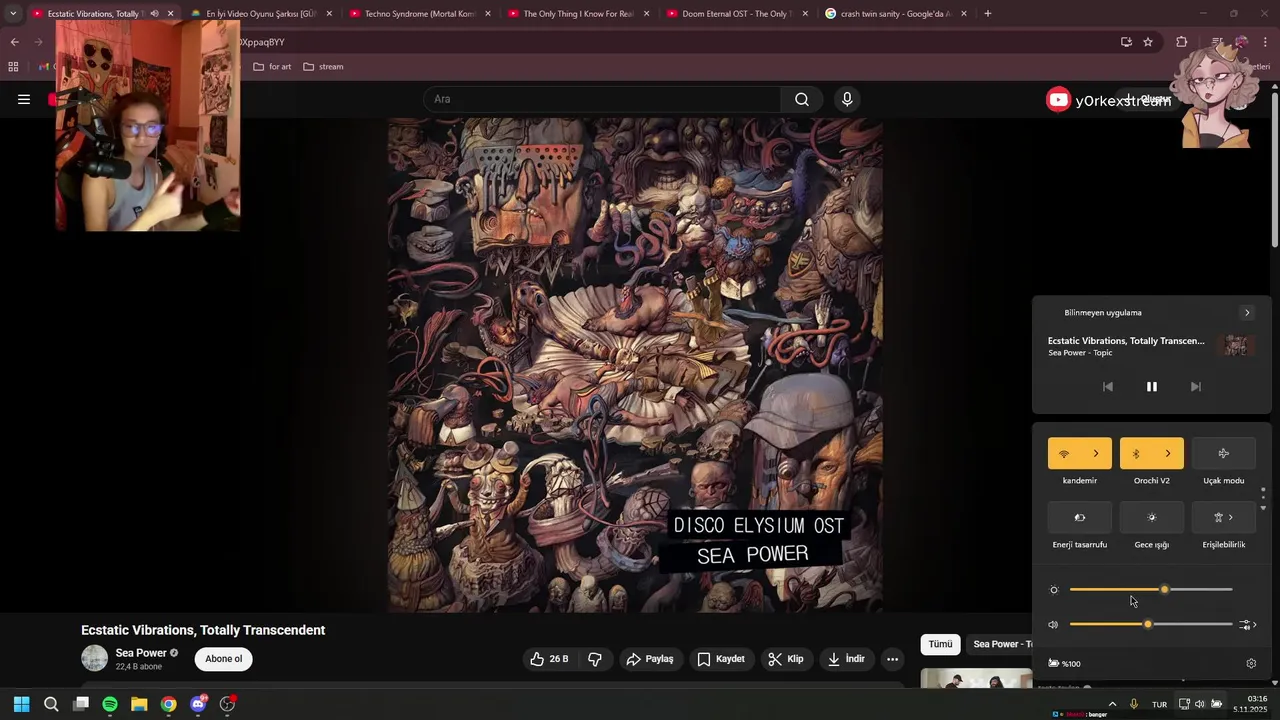The height and width of the screenshot is (720, 1280).
Task: Go back with browser back arrow
Action: click(14, 42)
